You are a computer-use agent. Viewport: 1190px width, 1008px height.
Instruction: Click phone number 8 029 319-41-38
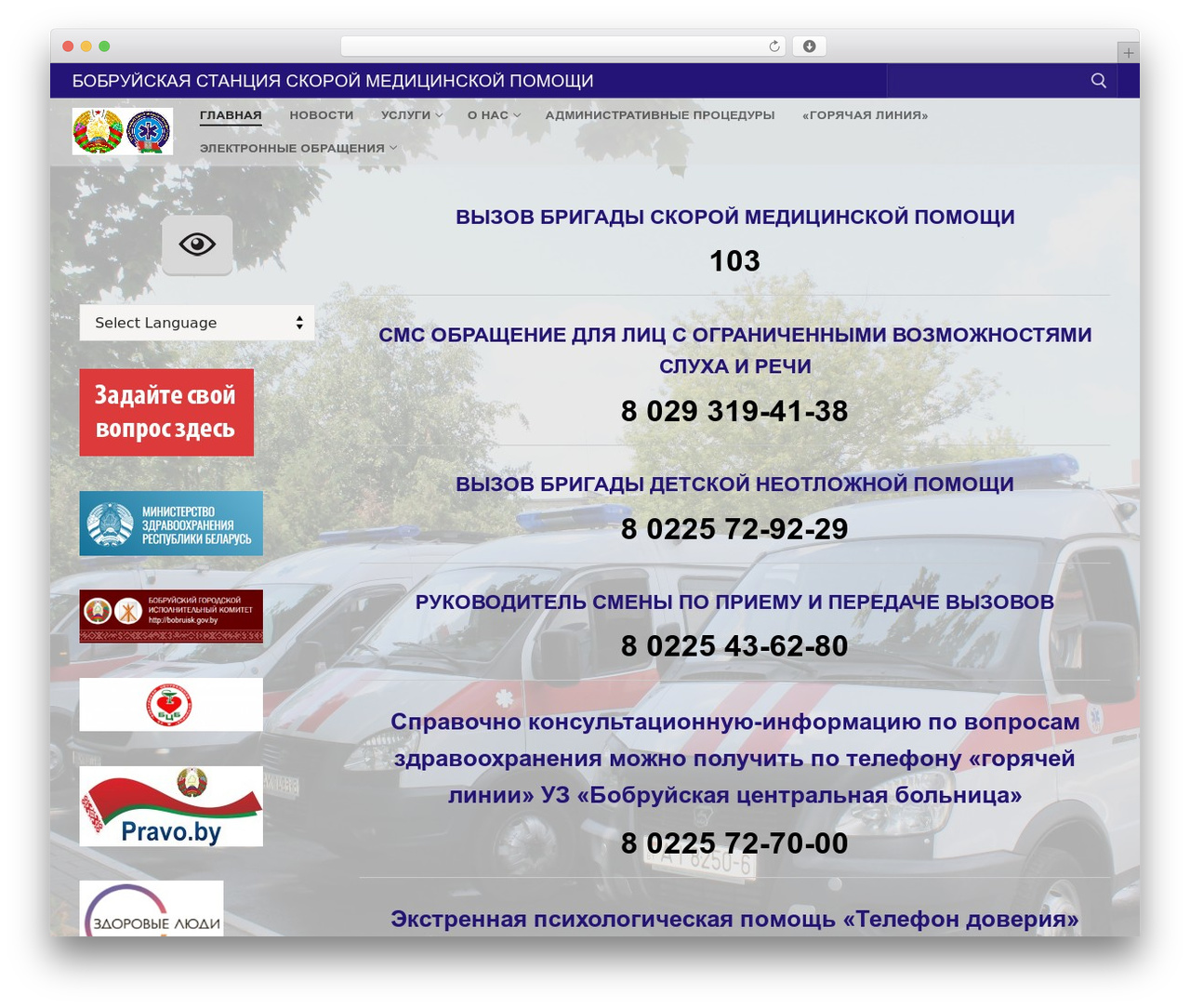tap(734, 411)
